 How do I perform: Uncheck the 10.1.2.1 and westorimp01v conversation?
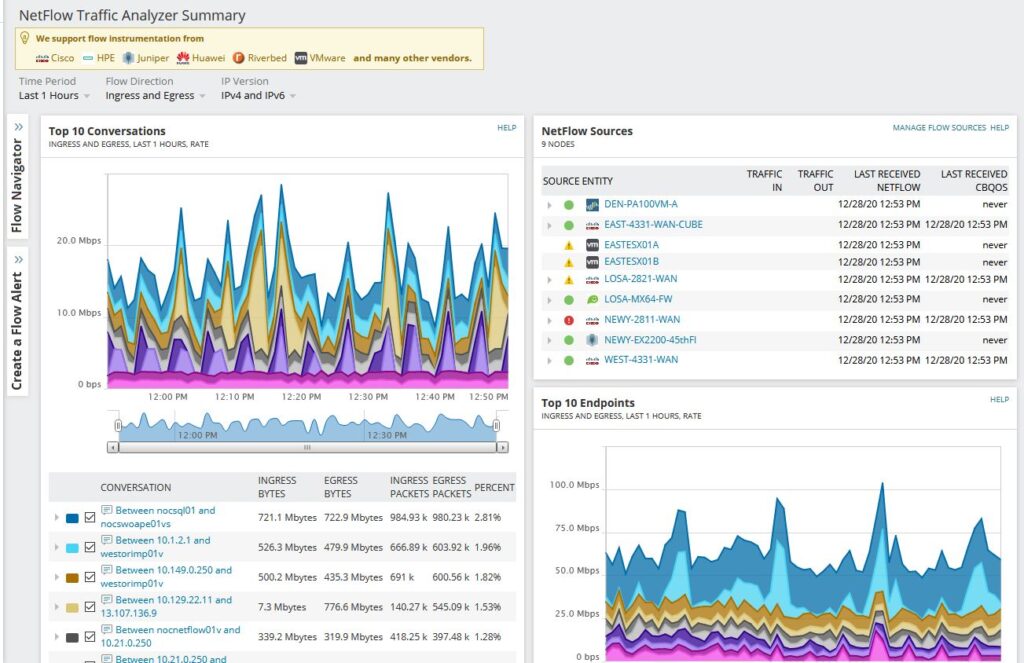[90, 548]
